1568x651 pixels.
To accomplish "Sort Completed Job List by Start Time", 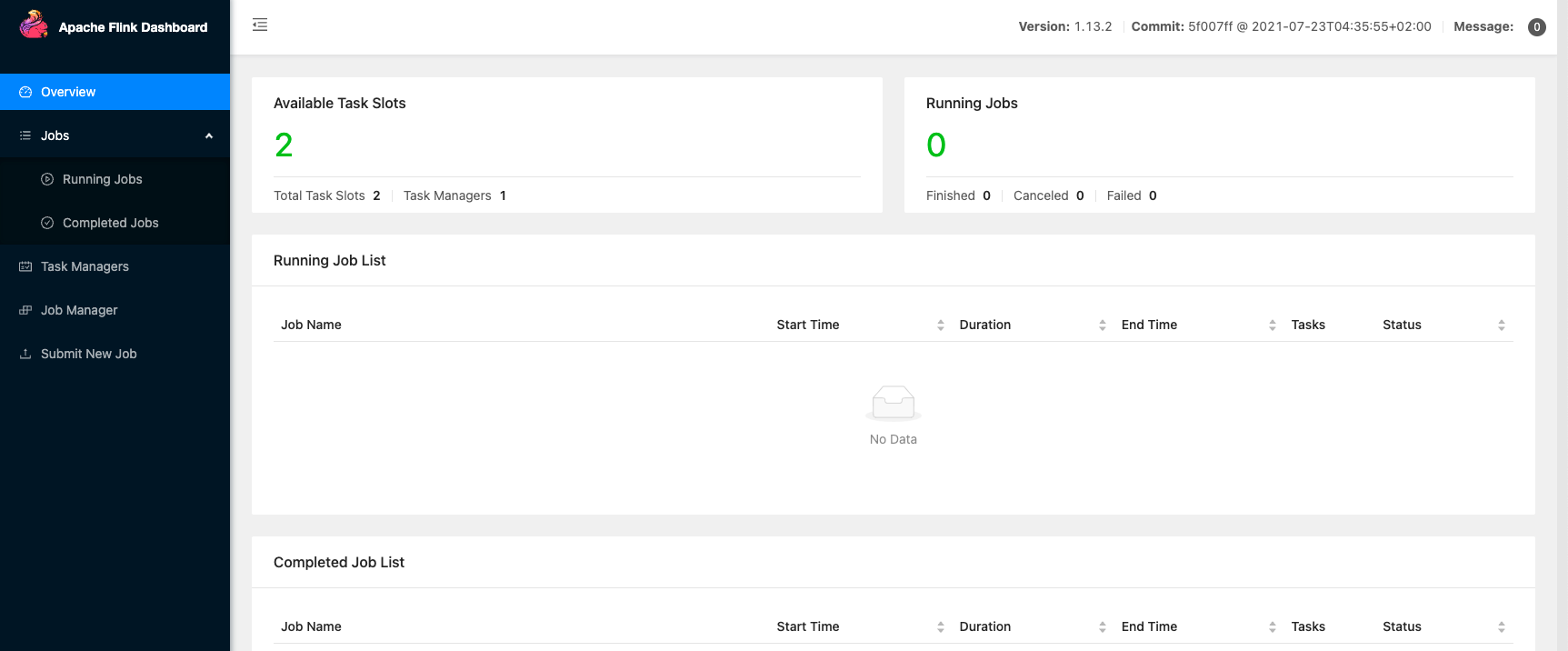I will point(941,626).
